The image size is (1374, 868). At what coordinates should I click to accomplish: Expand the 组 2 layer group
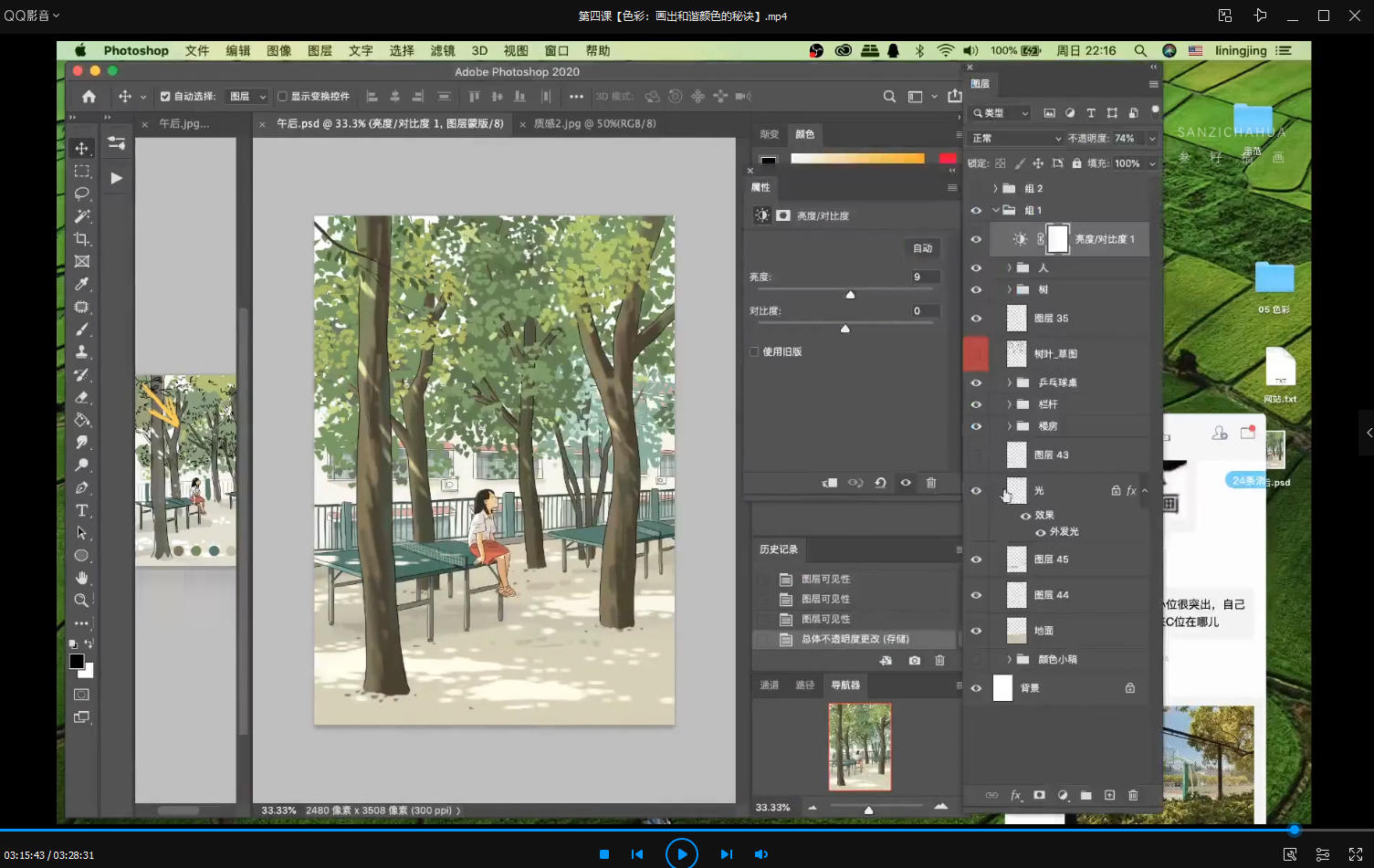(x=995, y=188)
